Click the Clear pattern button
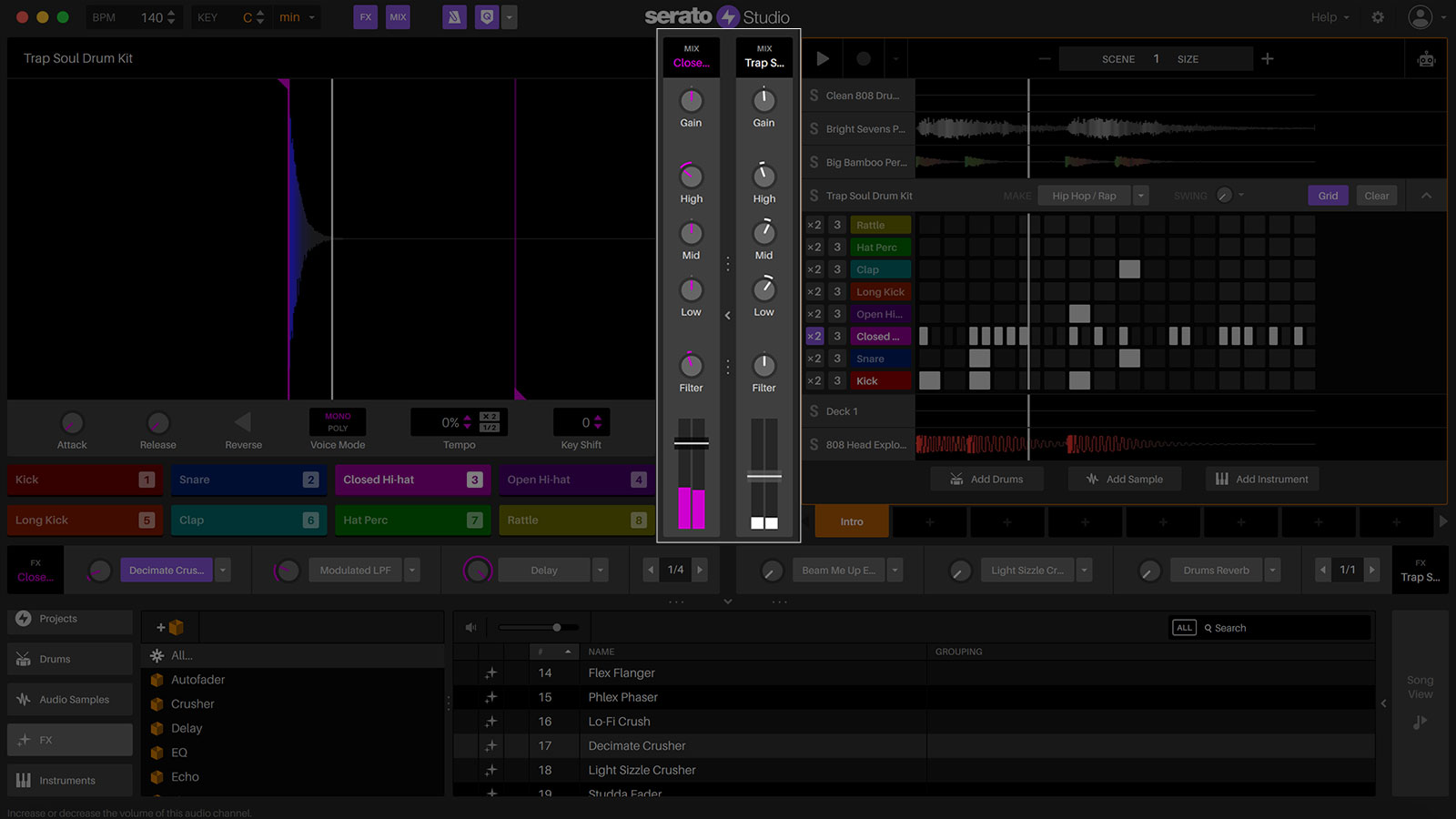1456x819 pixels. [x=1376, y=196]
